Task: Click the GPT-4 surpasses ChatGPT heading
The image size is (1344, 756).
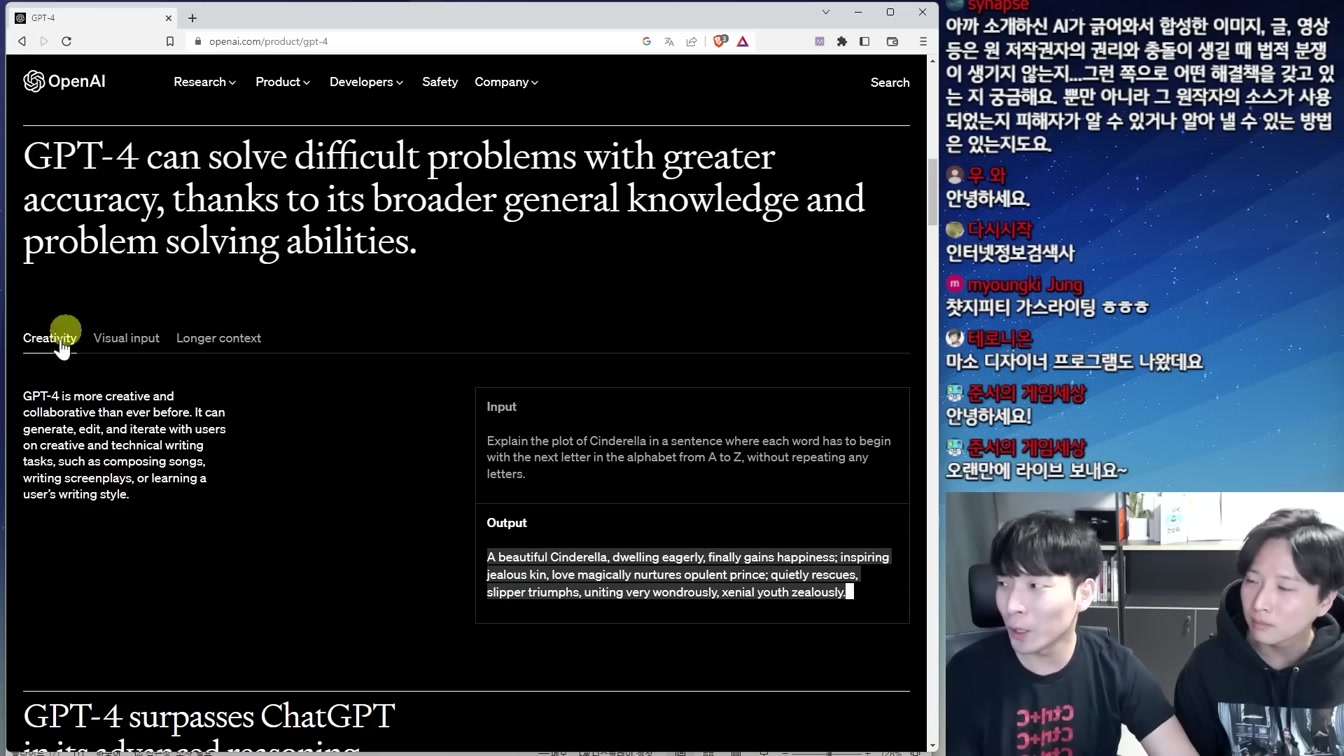Action: click(x=209, y=730)
